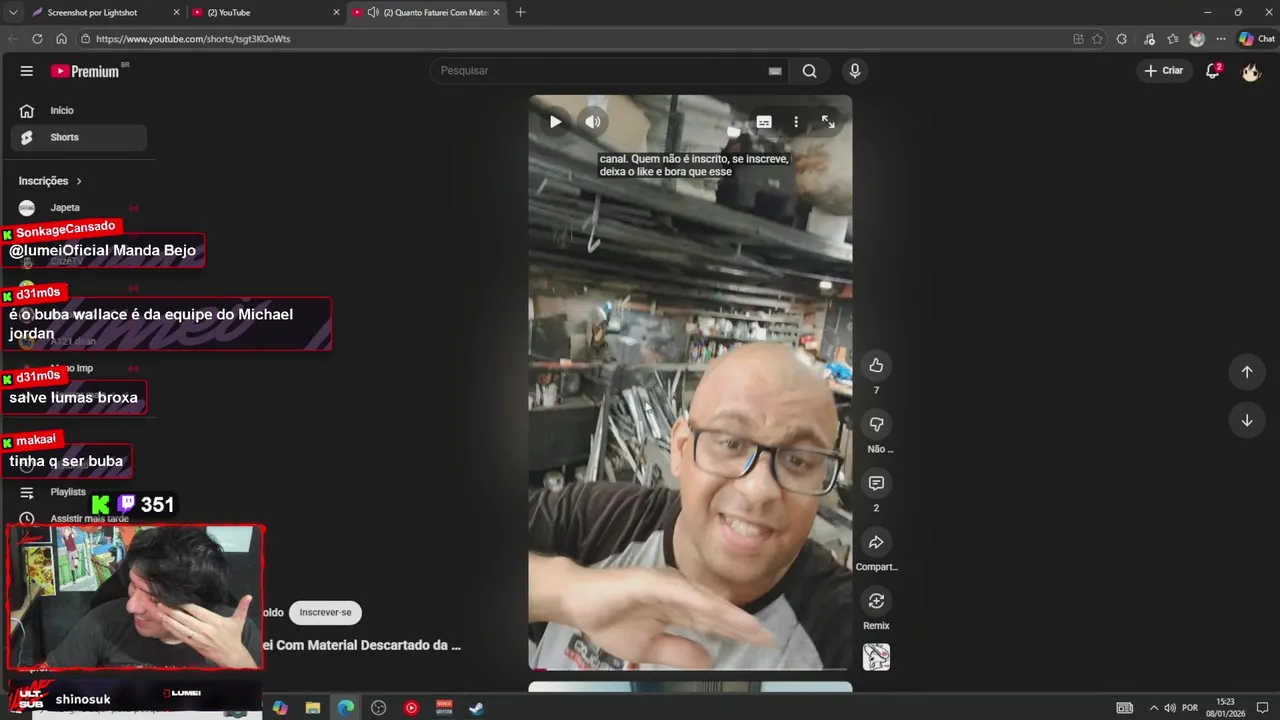Toggle captions on the Short
Screen dimensions: 1280x720
[x=764, y=122]
